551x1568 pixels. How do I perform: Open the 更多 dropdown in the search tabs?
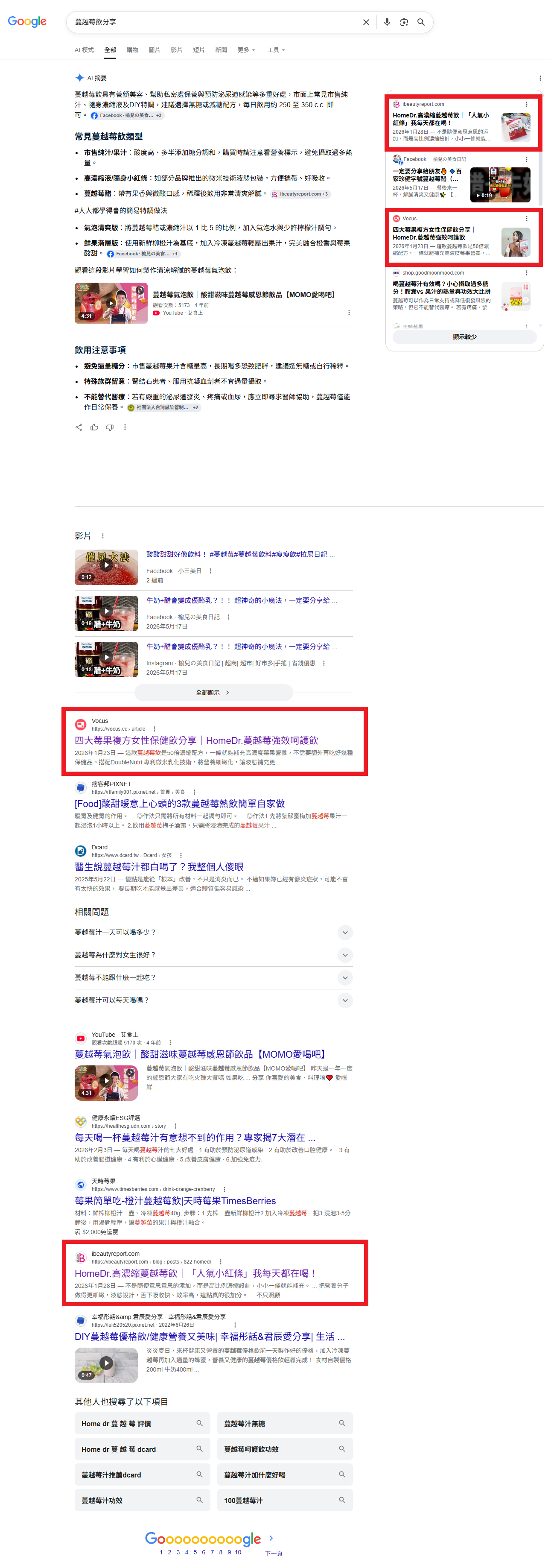[x=246, y=50]
